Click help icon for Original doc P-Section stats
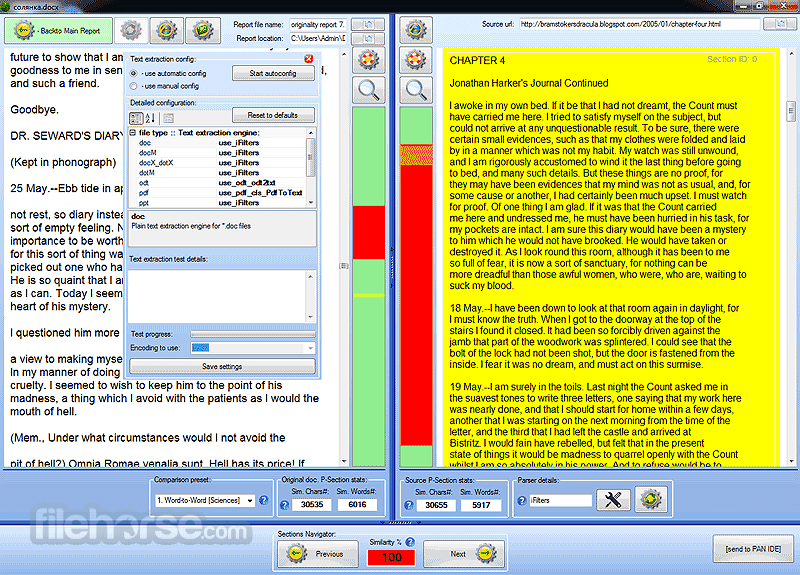The width and height of the screenshot is (800, 575). coord(285,505)
